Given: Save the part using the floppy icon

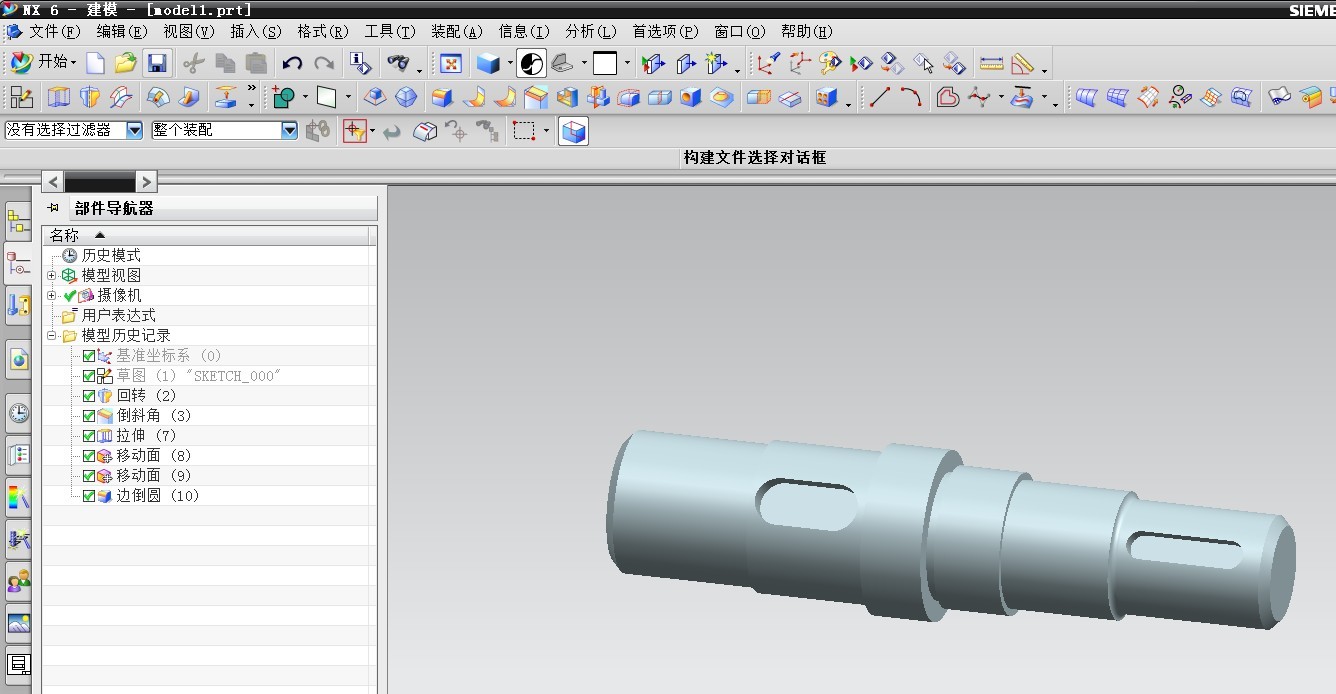Looking at the screenshot, I should coord(157,63).
